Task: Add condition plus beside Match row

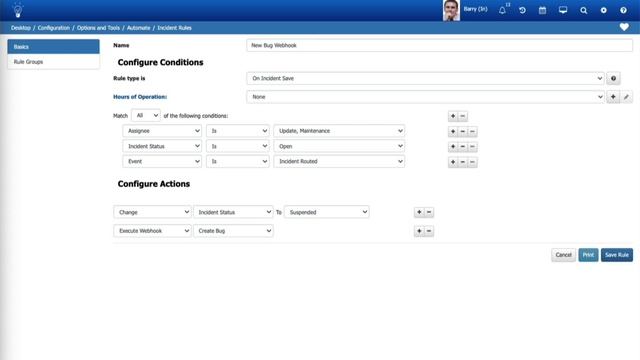Action: (x=453, y=116)
